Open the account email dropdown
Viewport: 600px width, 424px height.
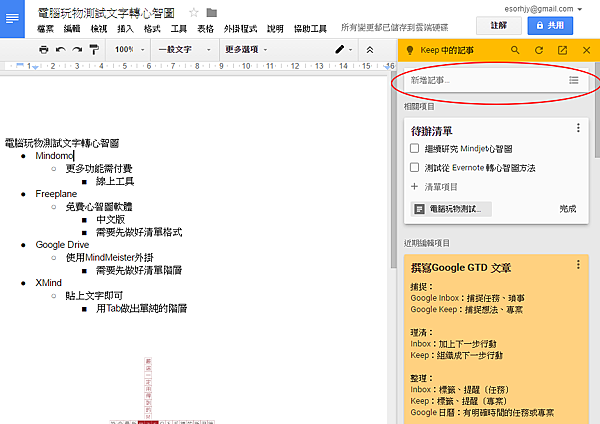coord(543,9)
